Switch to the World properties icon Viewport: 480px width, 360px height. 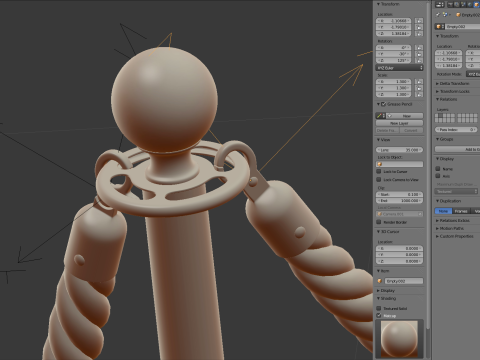469,4
